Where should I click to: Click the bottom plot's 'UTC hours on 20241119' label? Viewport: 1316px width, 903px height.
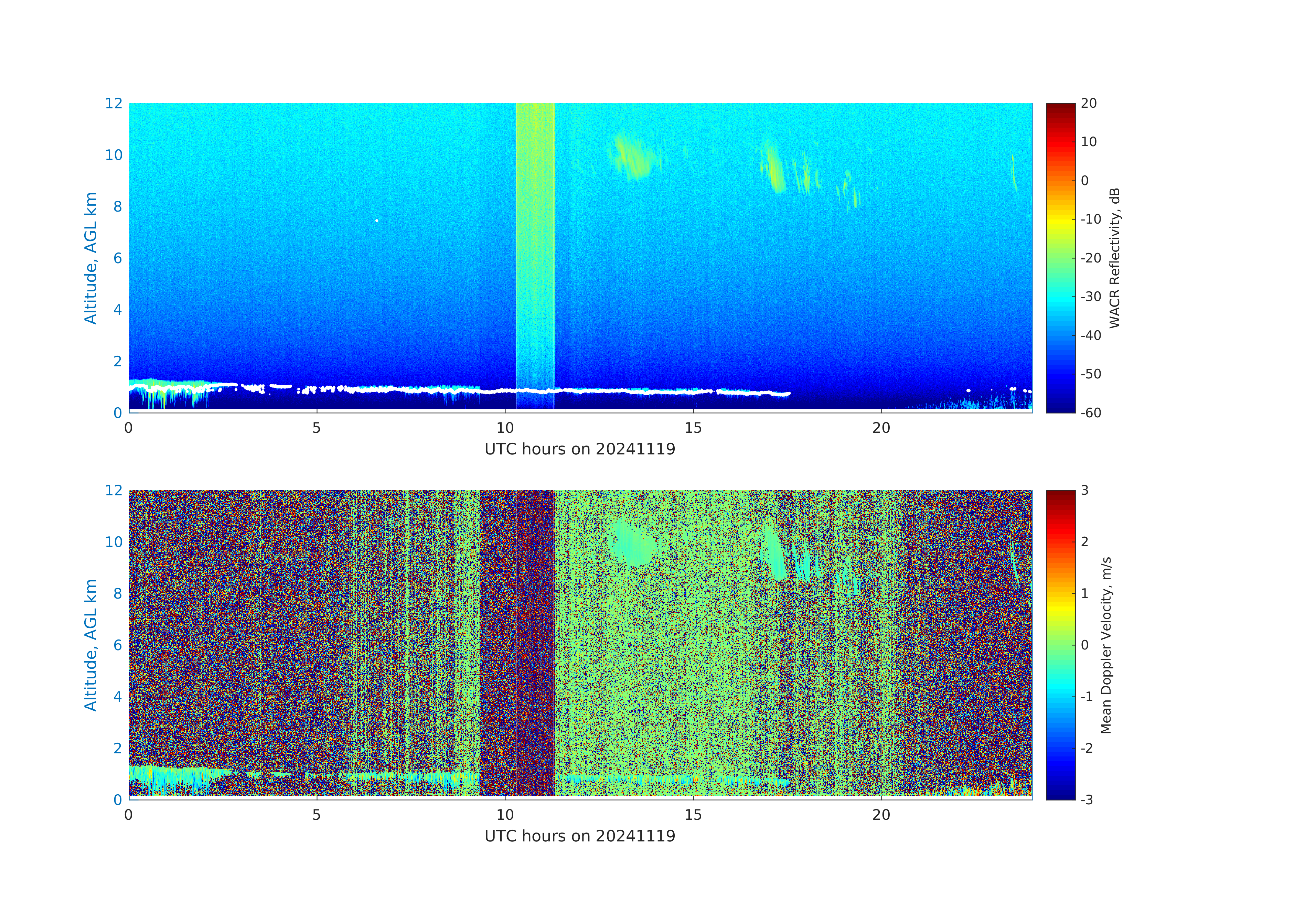click(579, 836)
